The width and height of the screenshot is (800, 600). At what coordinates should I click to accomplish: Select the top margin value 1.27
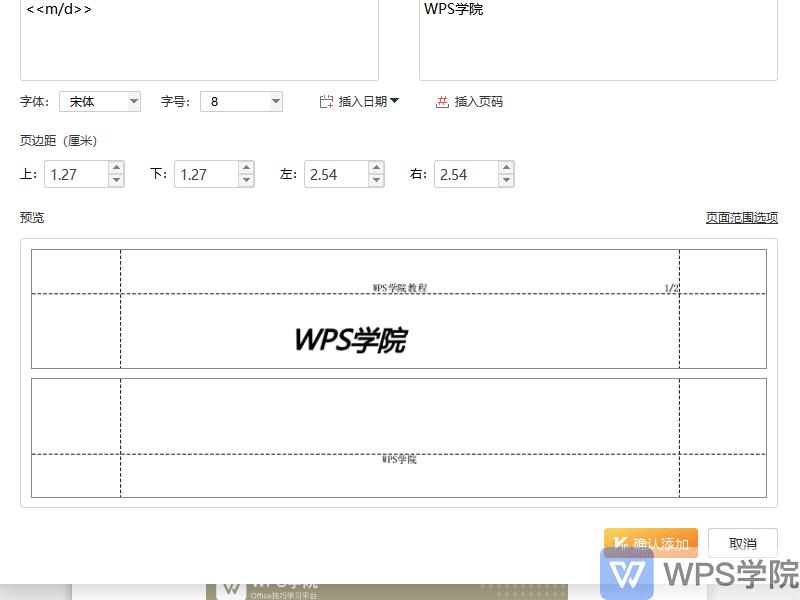[72, 174]
